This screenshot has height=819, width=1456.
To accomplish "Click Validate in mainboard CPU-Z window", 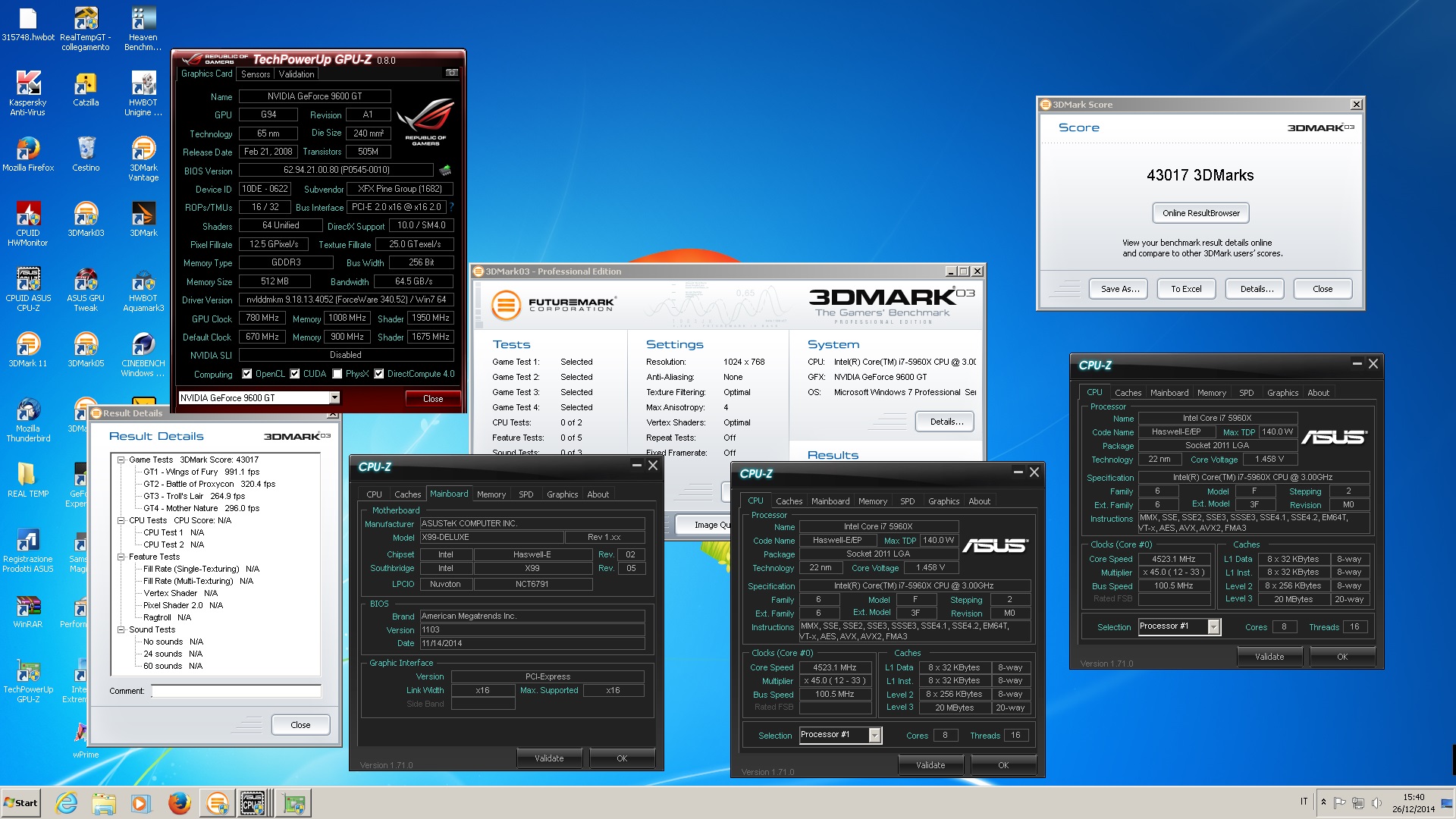I will [549, 758].
